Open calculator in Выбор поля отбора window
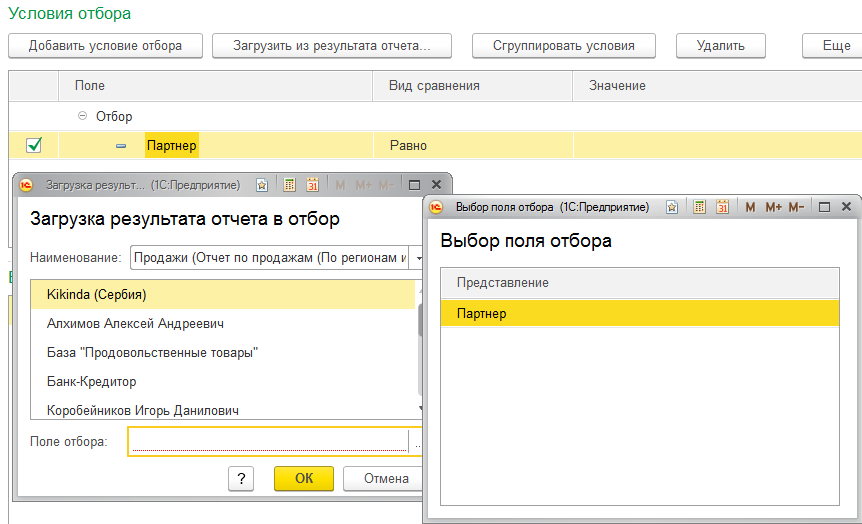The height and width of the screenshot is (524, 862). [x=699, y=207]
